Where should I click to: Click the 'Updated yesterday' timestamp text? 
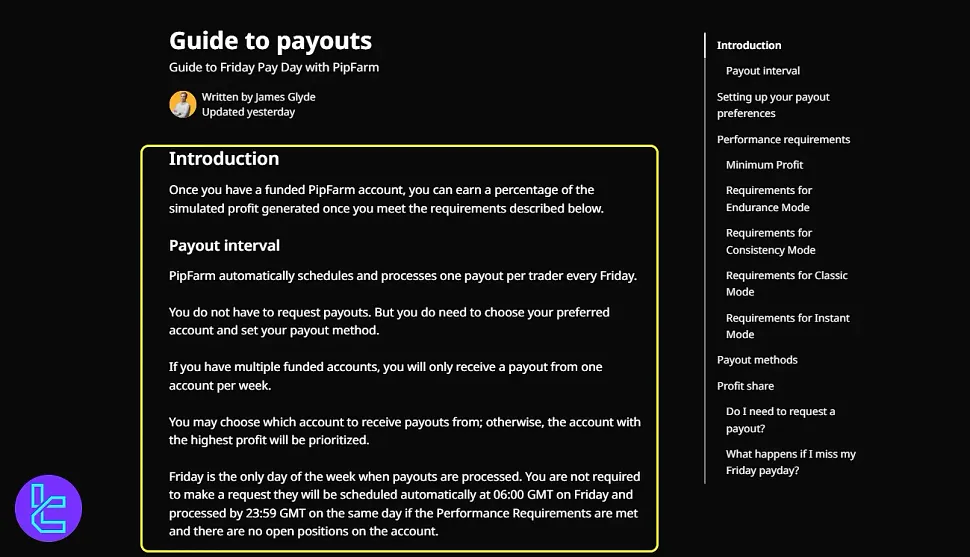coord(248,112)
